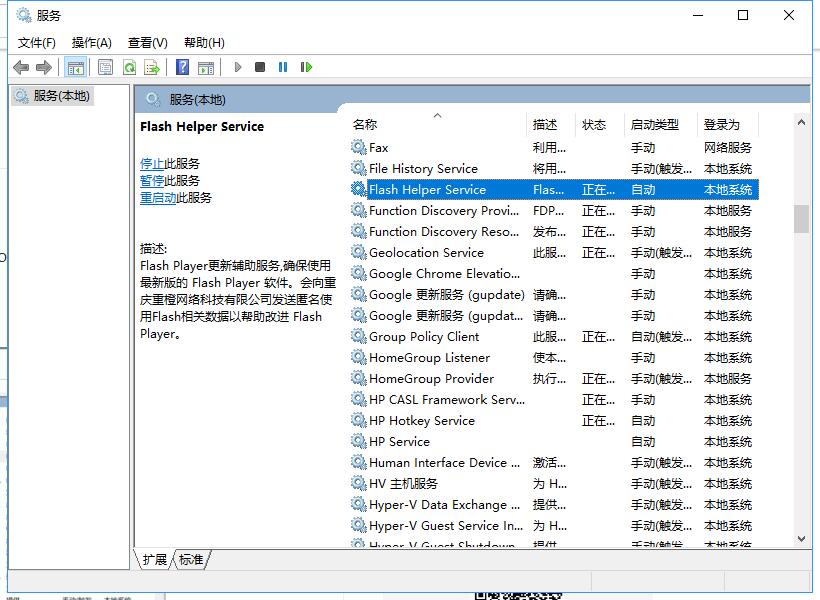Open the 查看(V) menu
The height and width of the screenshot is (600, 820).
(146, 42)
